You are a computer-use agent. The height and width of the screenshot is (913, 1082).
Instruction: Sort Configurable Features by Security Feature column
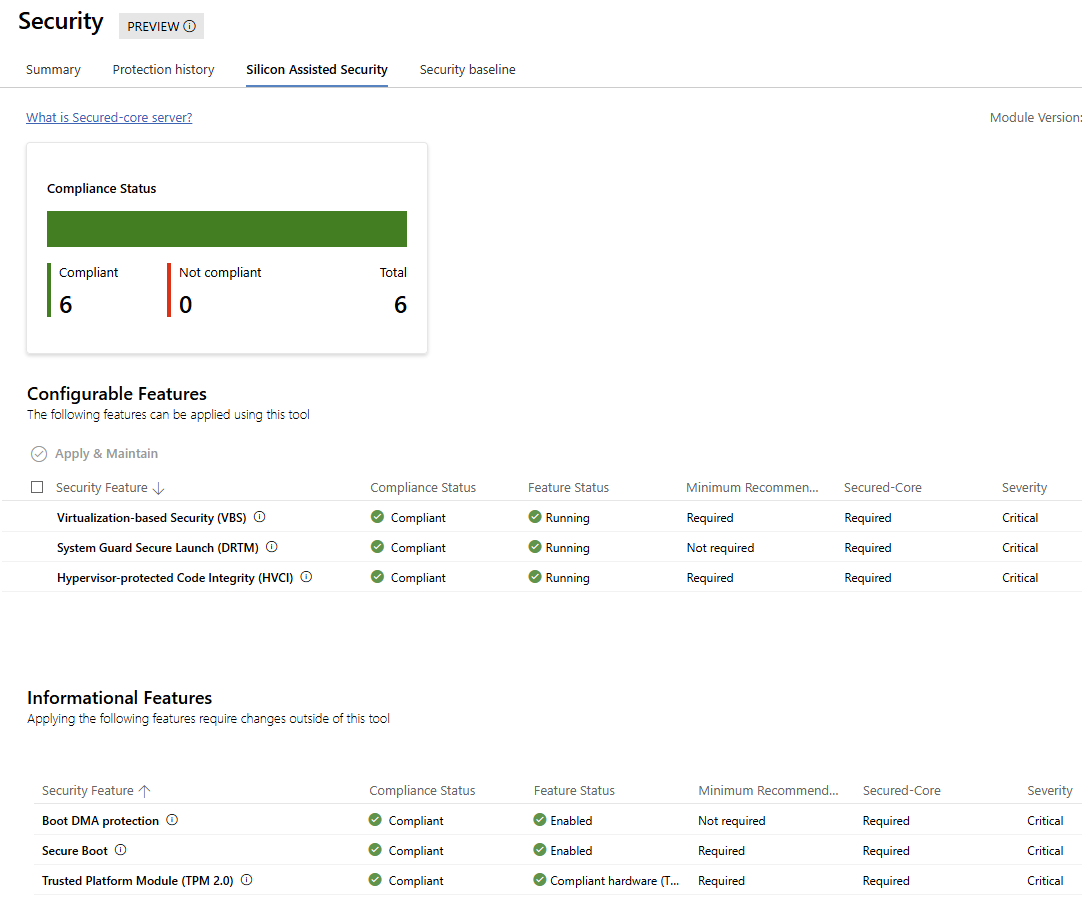101,488
